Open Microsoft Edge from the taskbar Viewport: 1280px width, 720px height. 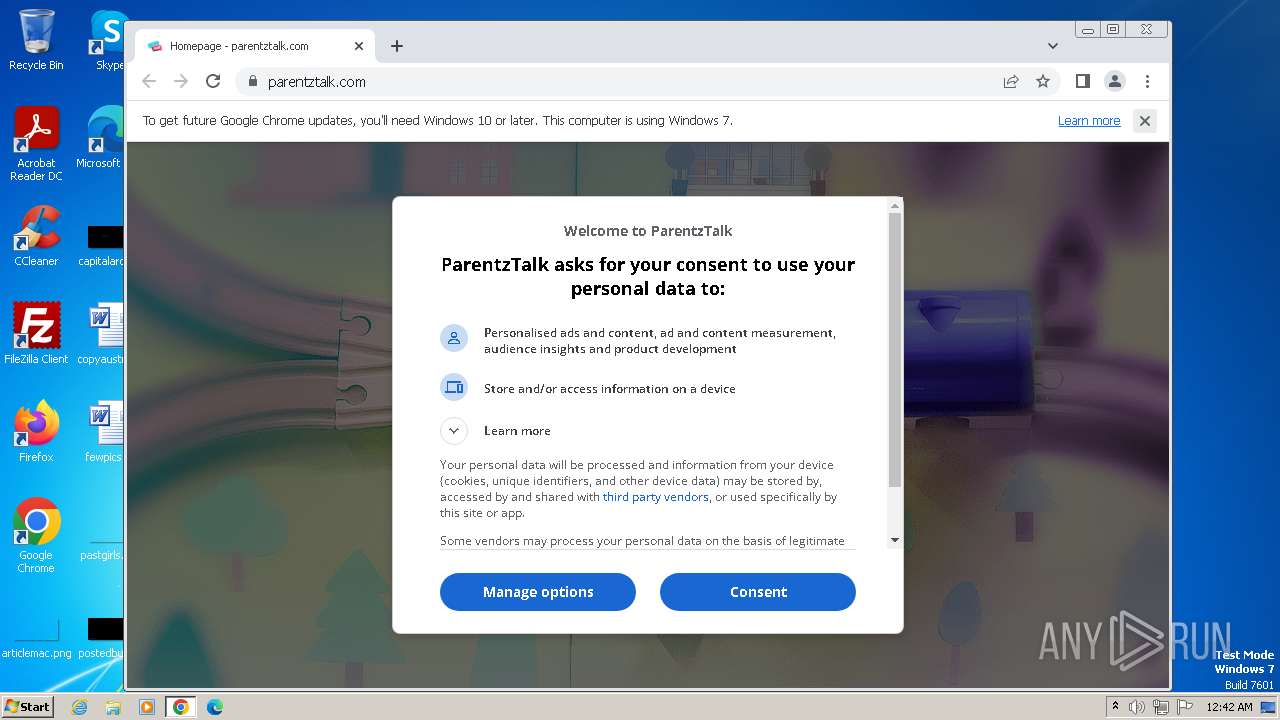point(215,707)
